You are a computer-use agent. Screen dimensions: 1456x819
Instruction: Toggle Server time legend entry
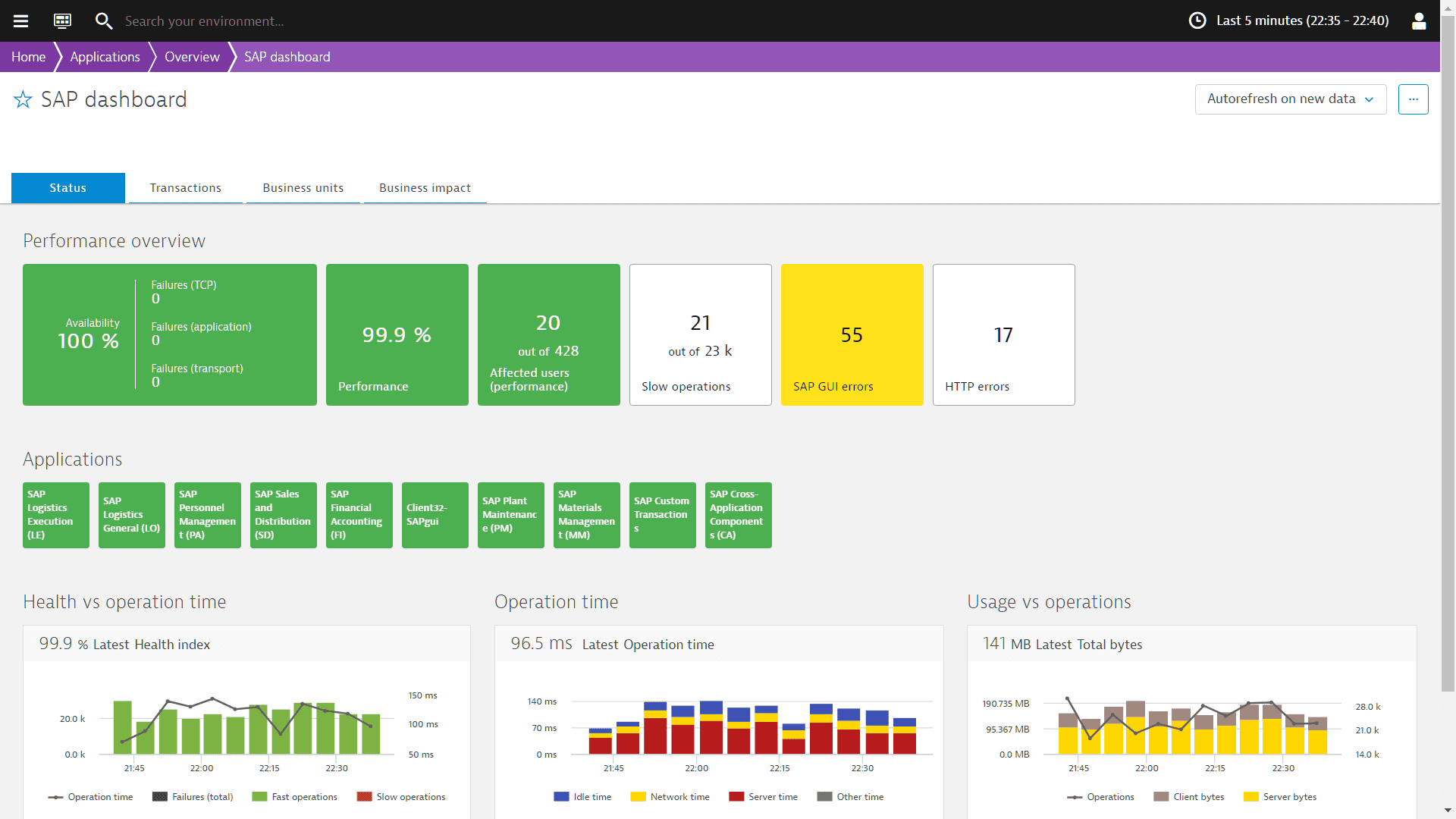[x=764, y=797]
